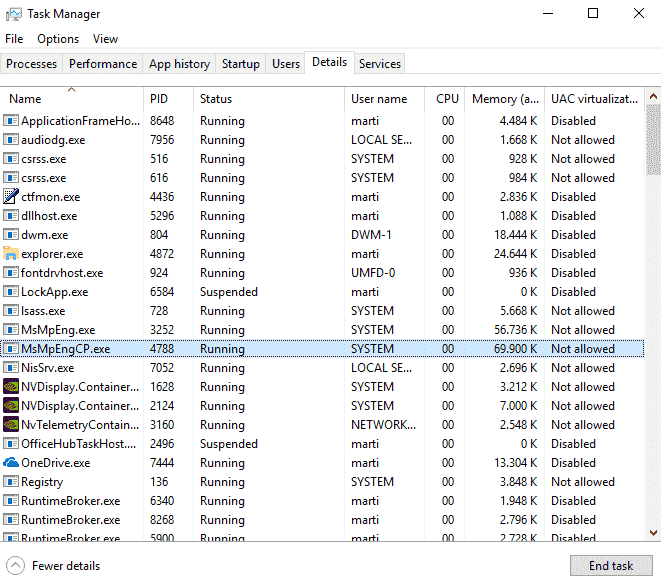The image size is (661, 586).
Task: Select csrss.exe with PID 616
Action: point(322,177)
